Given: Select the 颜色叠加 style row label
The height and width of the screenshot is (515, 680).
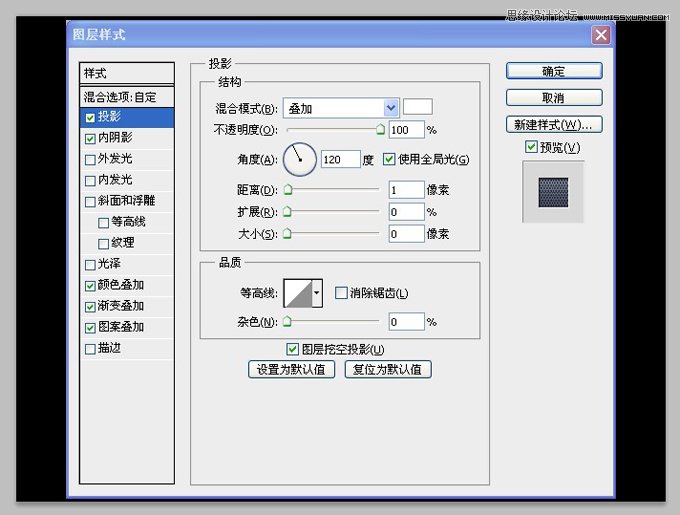Looking at the screenshot, I should [121, 285].
